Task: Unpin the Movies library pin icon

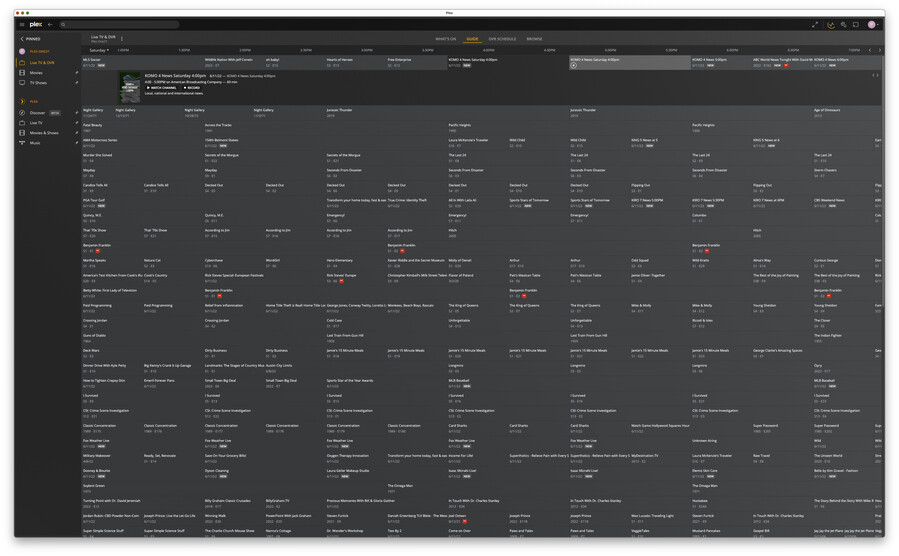Action: [x=76, y=73]
